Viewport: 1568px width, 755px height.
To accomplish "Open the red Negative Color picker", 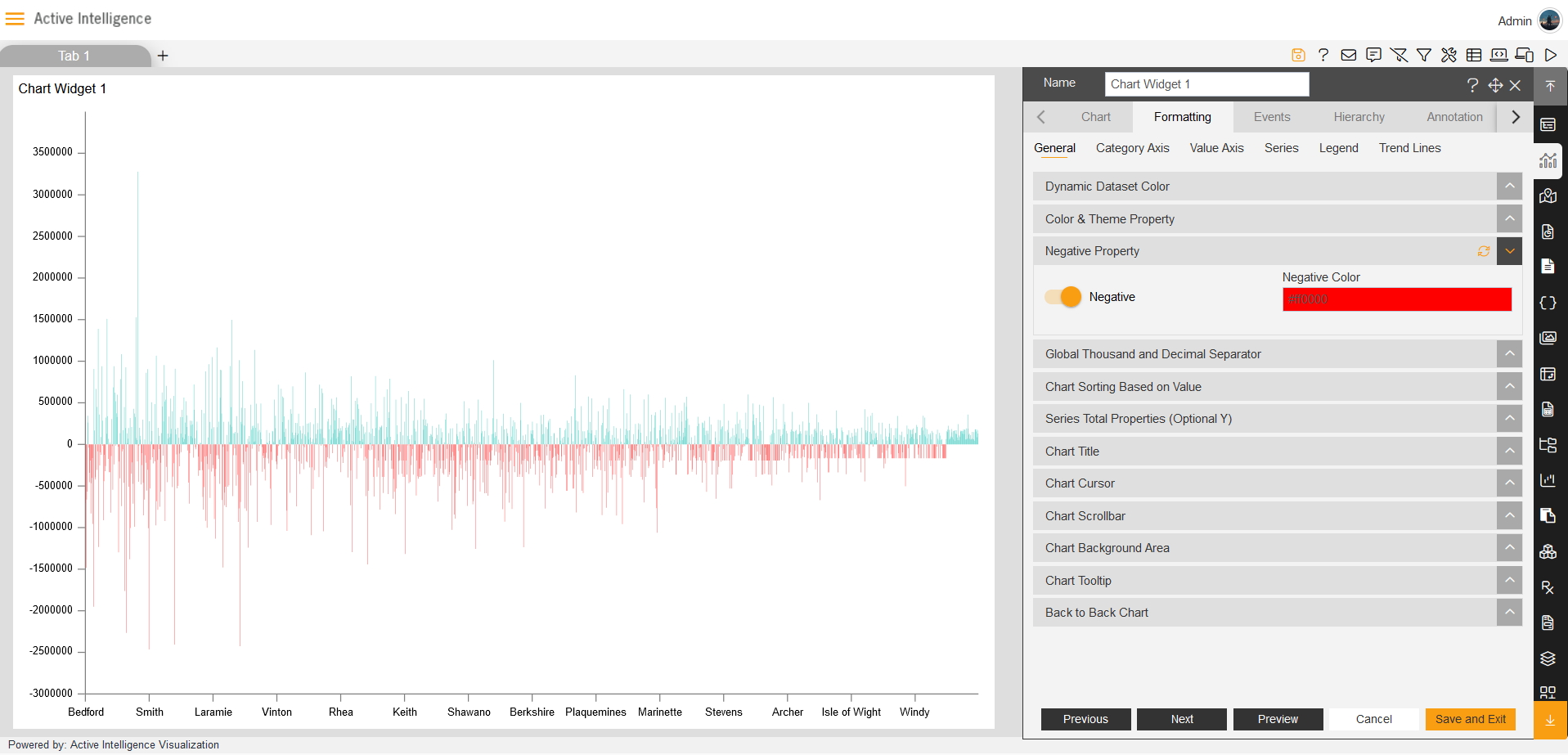I will 1397,299.
